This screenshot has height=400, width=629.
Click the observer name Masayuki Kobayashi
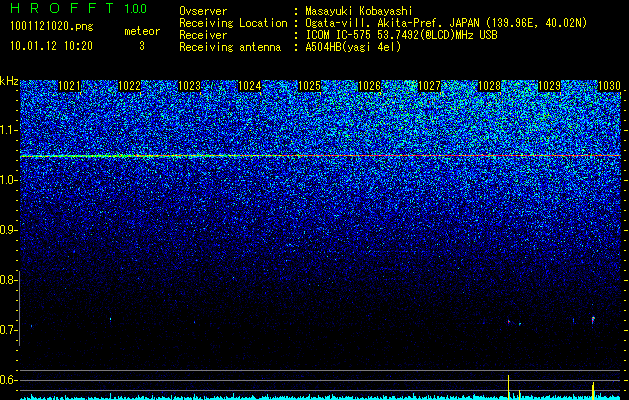359,11
